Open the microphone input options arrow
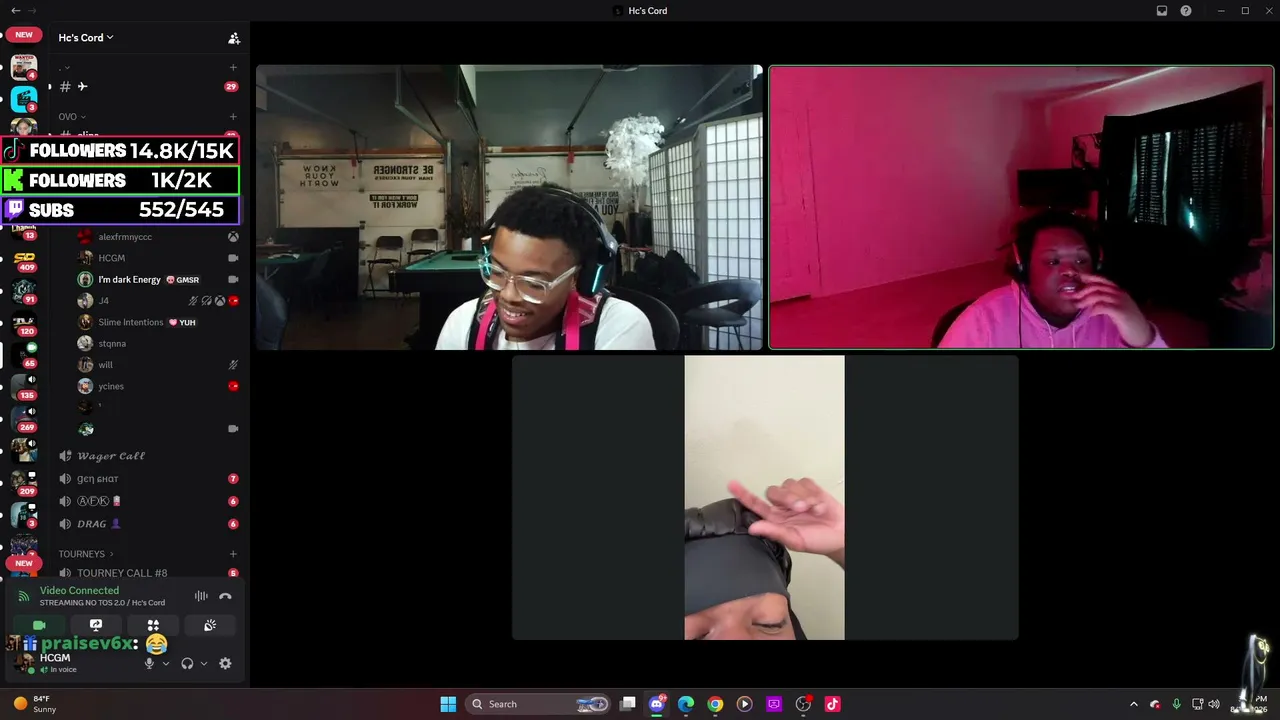This screenshot has width=1280, height=720. [x=166, y=663]
